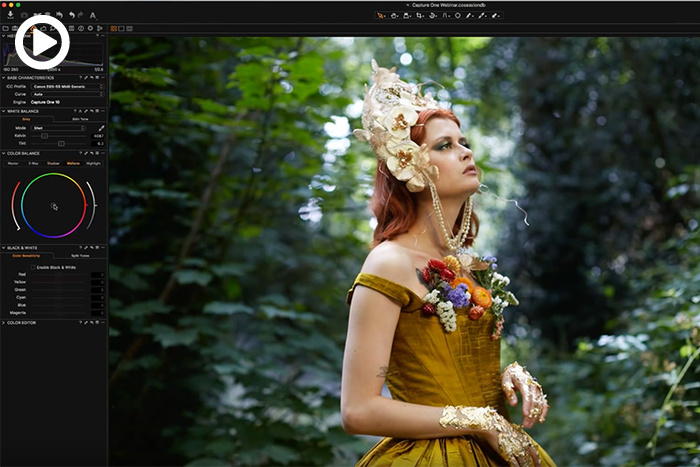
Task: Reset the Color Balance tool using its reset arrow
Action: pyautogui.click(x=92, y=153)
